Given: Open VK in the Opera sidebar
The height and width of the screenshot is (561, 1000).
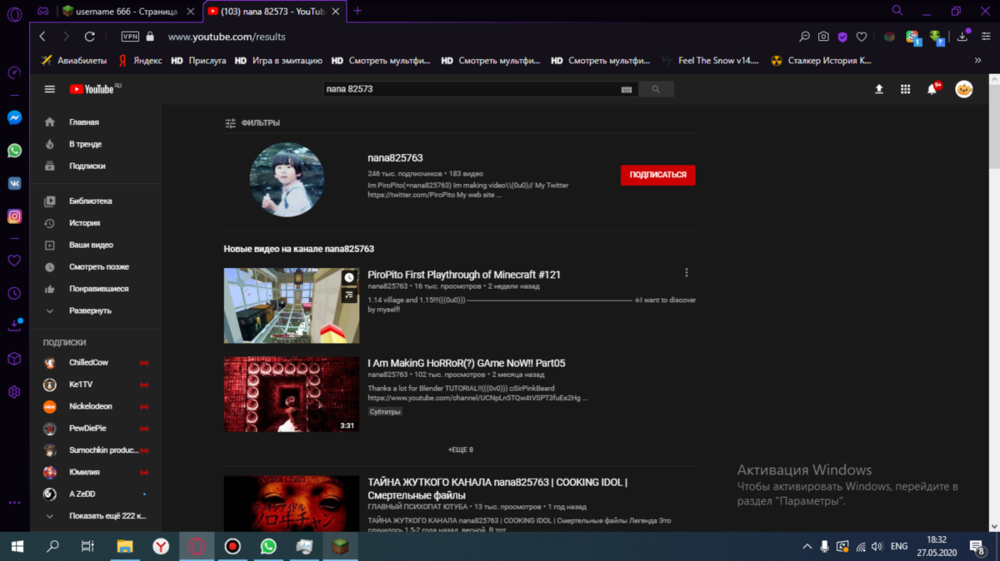Looking at the screenshot, I should 14,184.
